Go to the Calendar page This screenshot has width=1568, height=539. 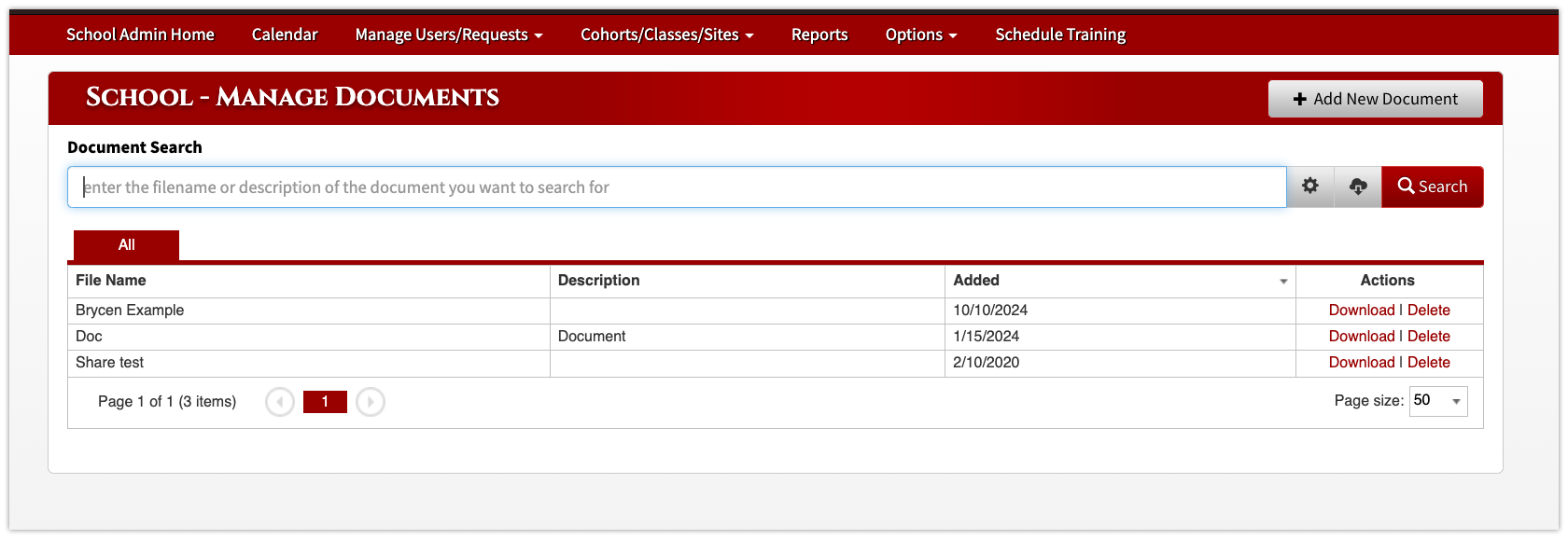[x=285, y=35]
